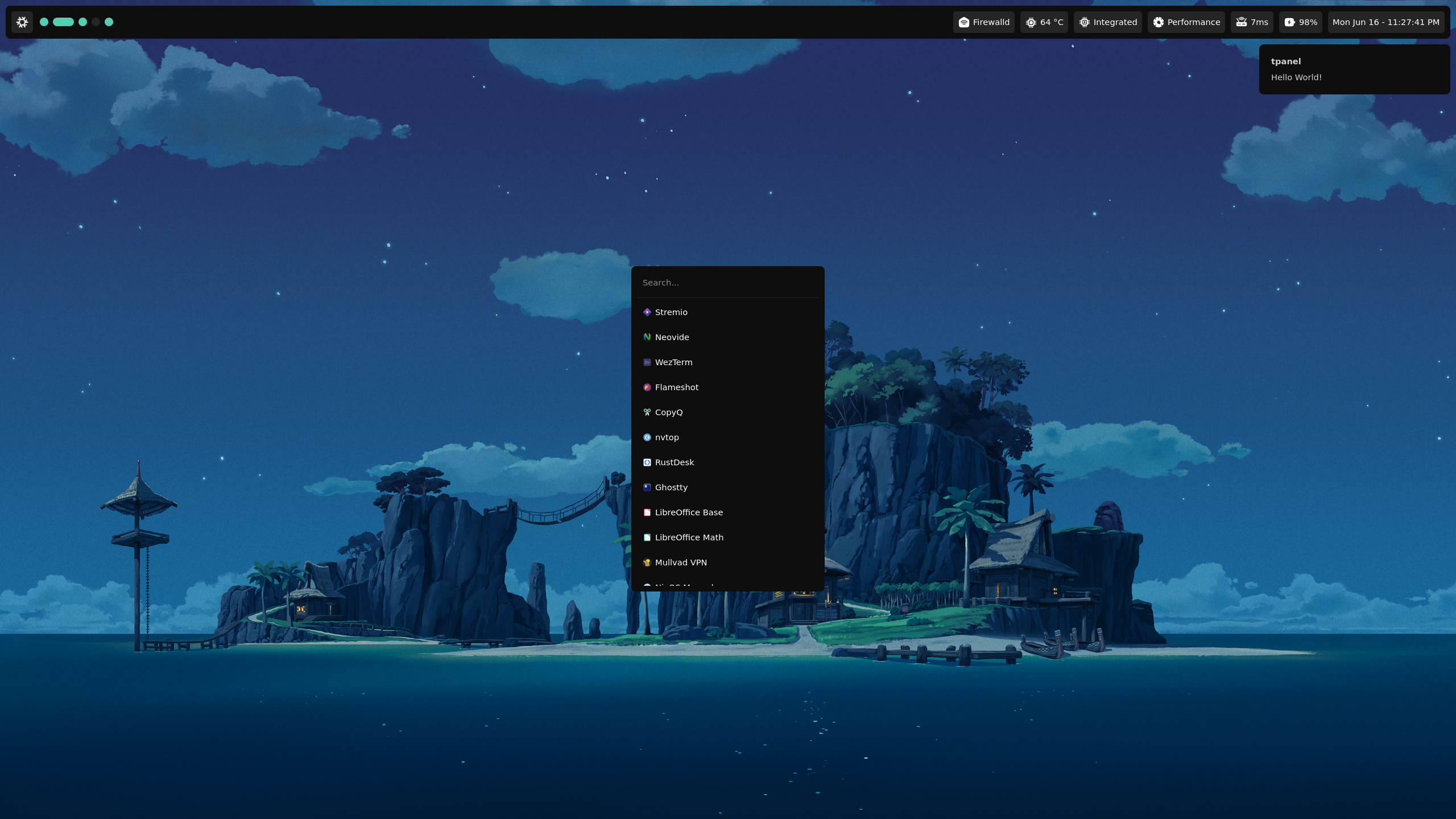Click the Stremio app icon

pos(647,312)
